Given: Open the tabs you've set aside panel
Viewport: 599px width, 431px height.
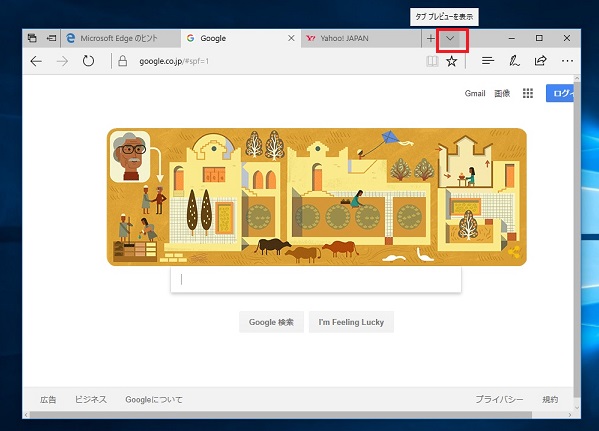Looking at the screenshot, I should (x=32, y=38).
